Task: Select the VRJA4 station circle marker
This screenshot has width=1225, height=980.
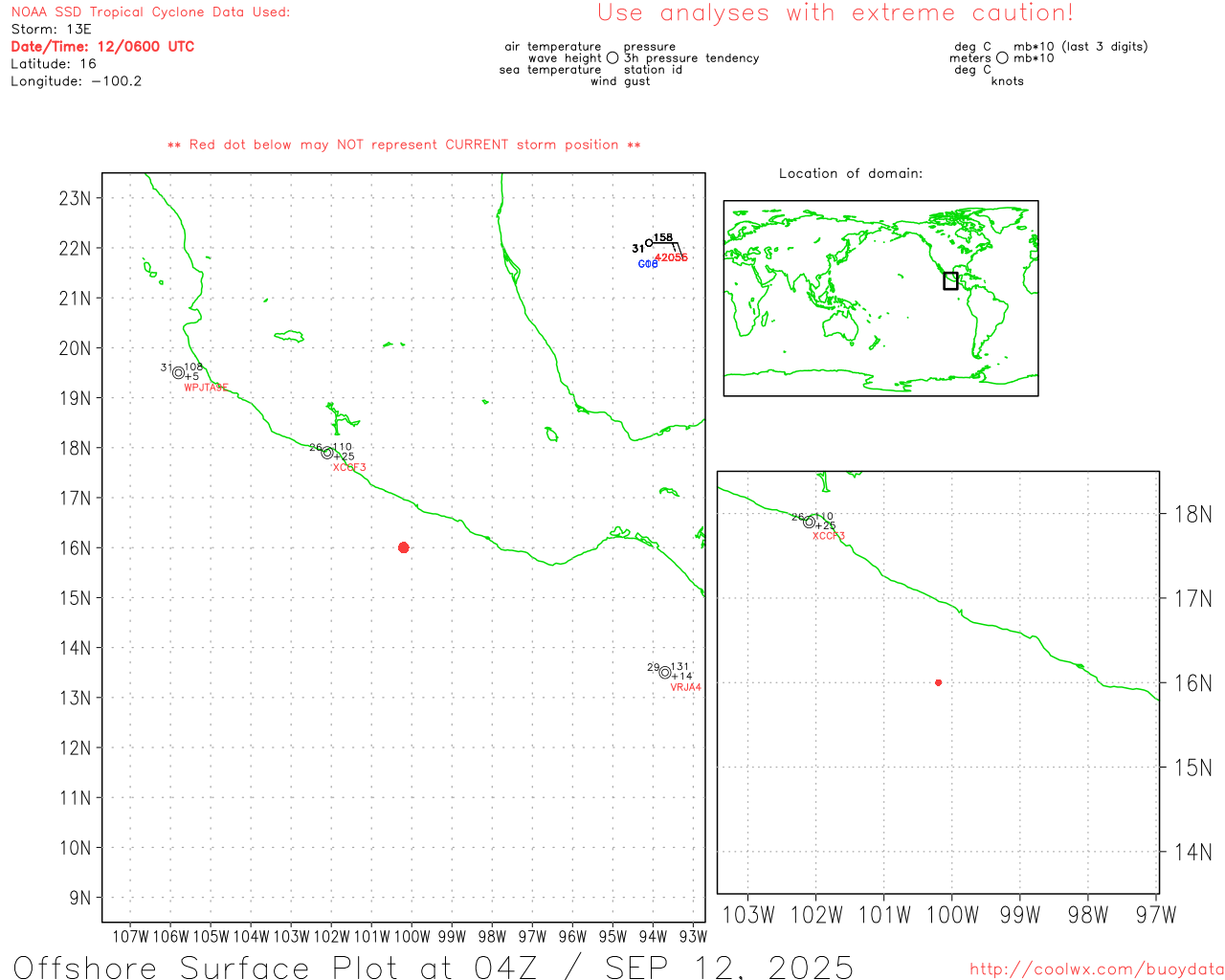Action: coord(665,673)
